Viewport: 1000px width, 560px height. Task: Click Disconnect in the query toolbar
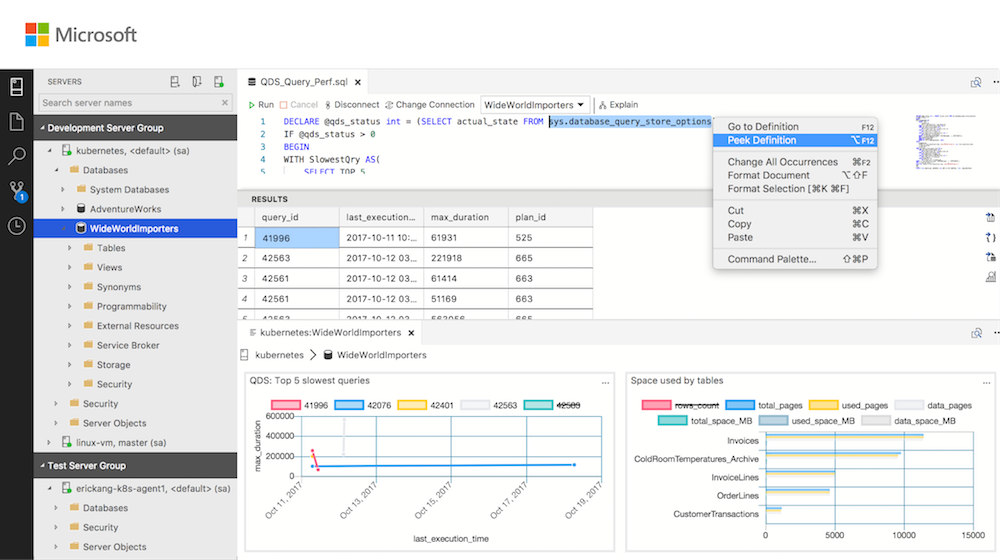[352, 105]
